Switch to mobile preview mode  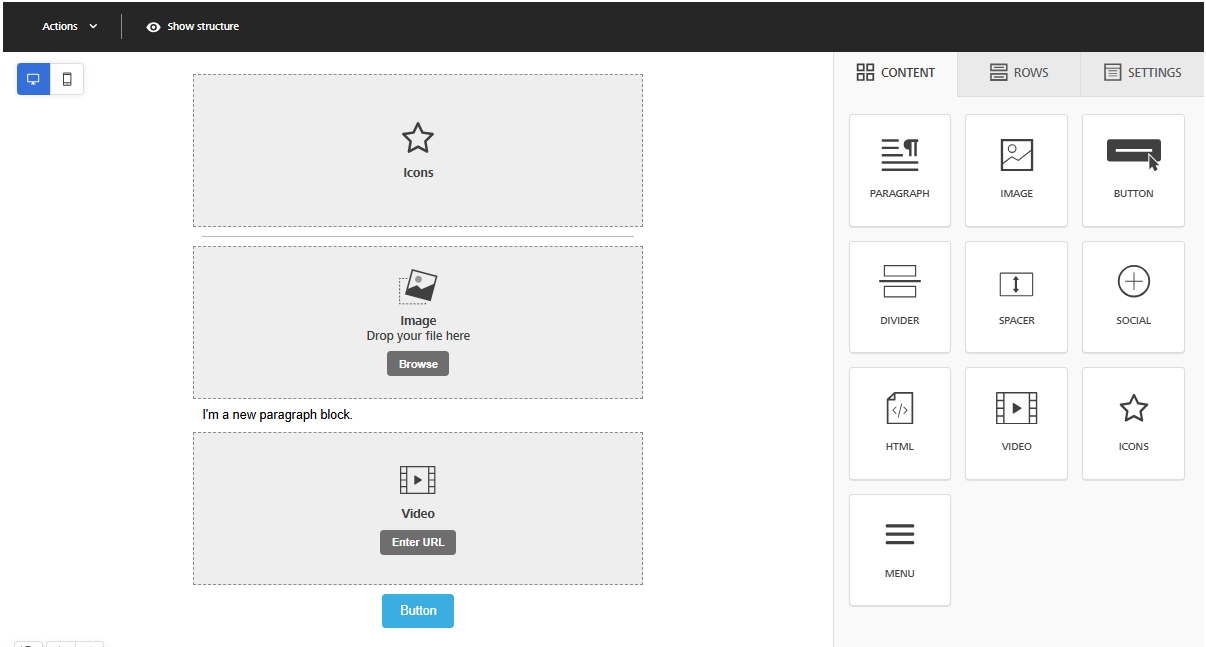coord(66,78)
